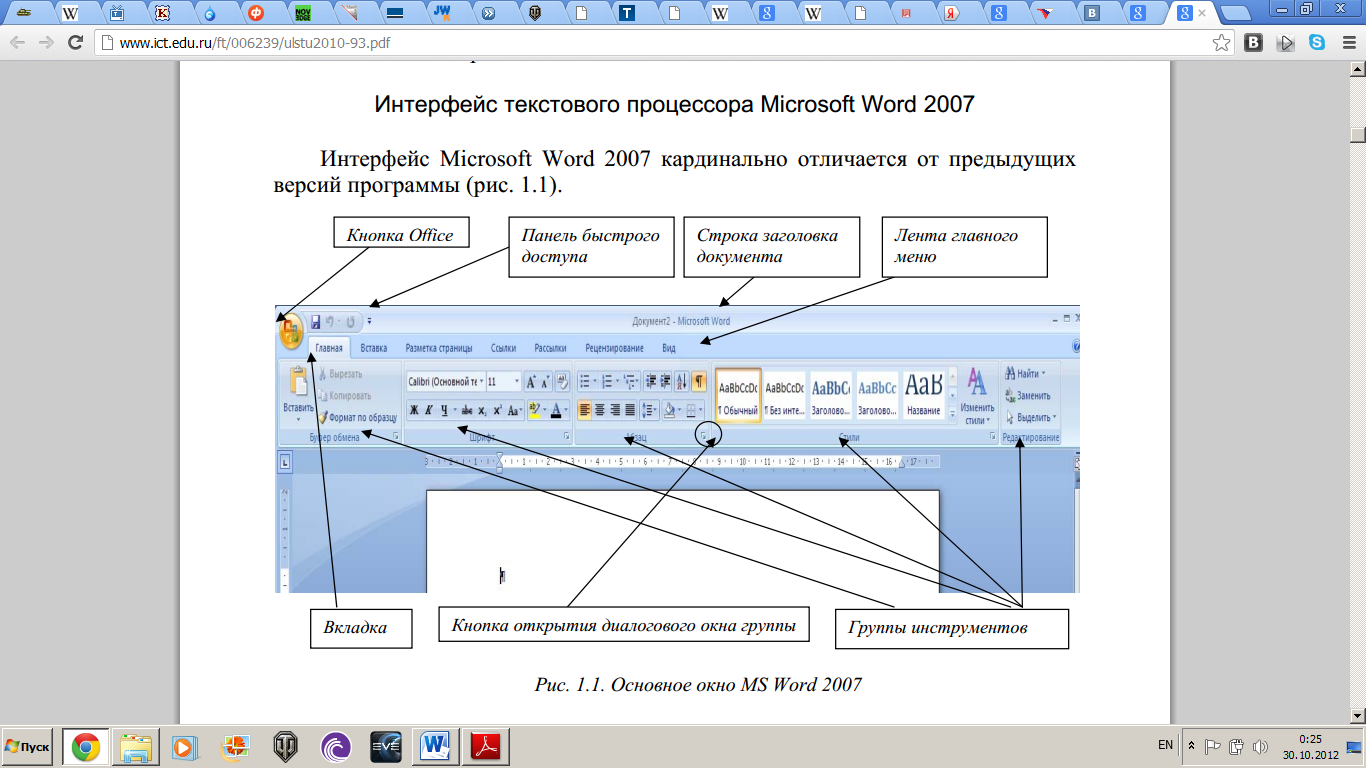Open the quick access customize dropdown arrow
This screenshot has width=1366, height=768.
click(369, 321)
